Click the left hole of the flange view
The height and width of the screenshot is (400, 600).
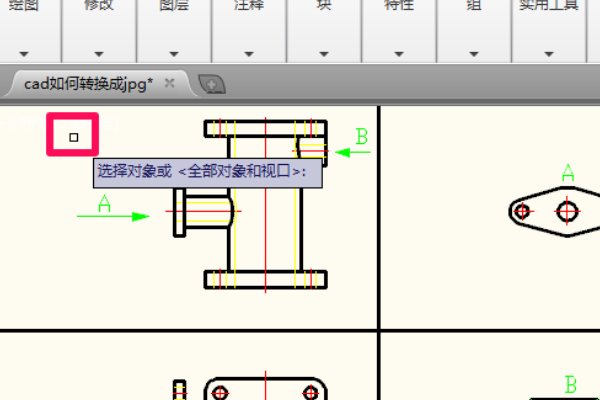(523, 211)
